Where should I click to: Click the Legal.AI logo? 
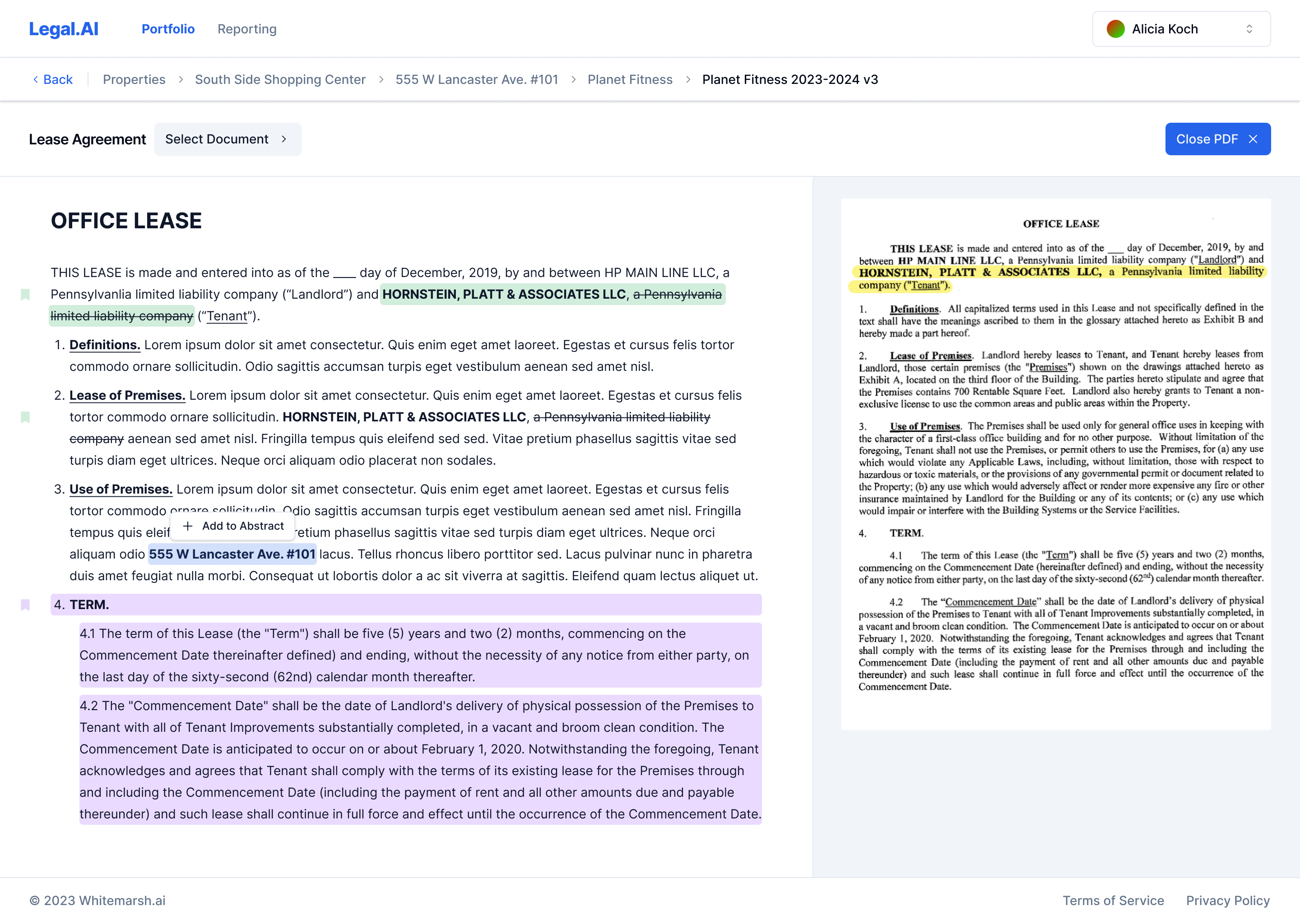(x=64, y=28)
